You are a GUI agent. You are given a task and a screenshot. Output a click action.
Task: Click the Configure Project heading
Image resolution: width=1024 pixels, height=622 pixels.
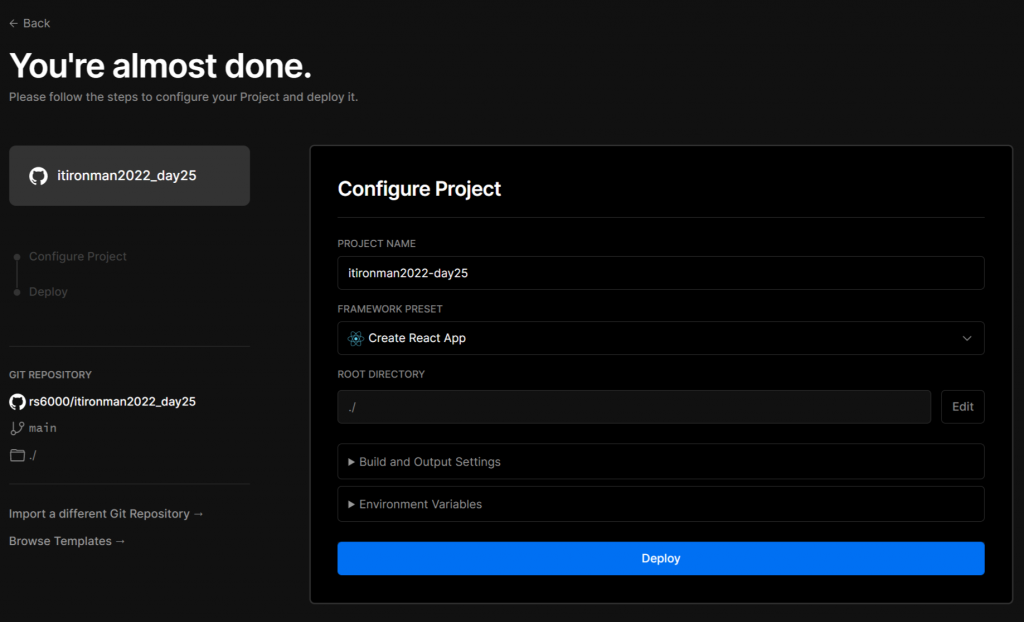coord(419,189)
